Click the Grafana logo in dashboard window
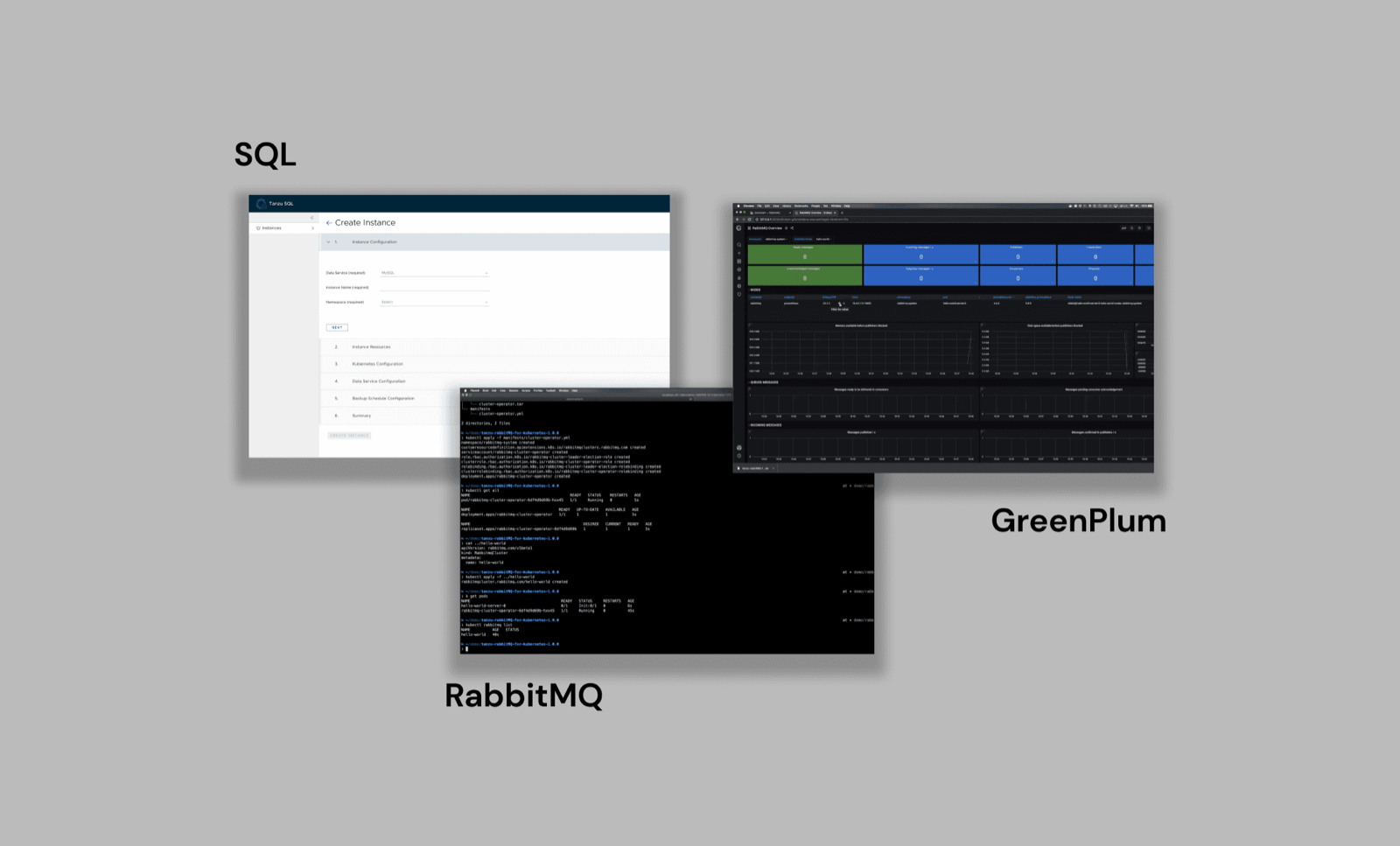 tap(739, 228)
